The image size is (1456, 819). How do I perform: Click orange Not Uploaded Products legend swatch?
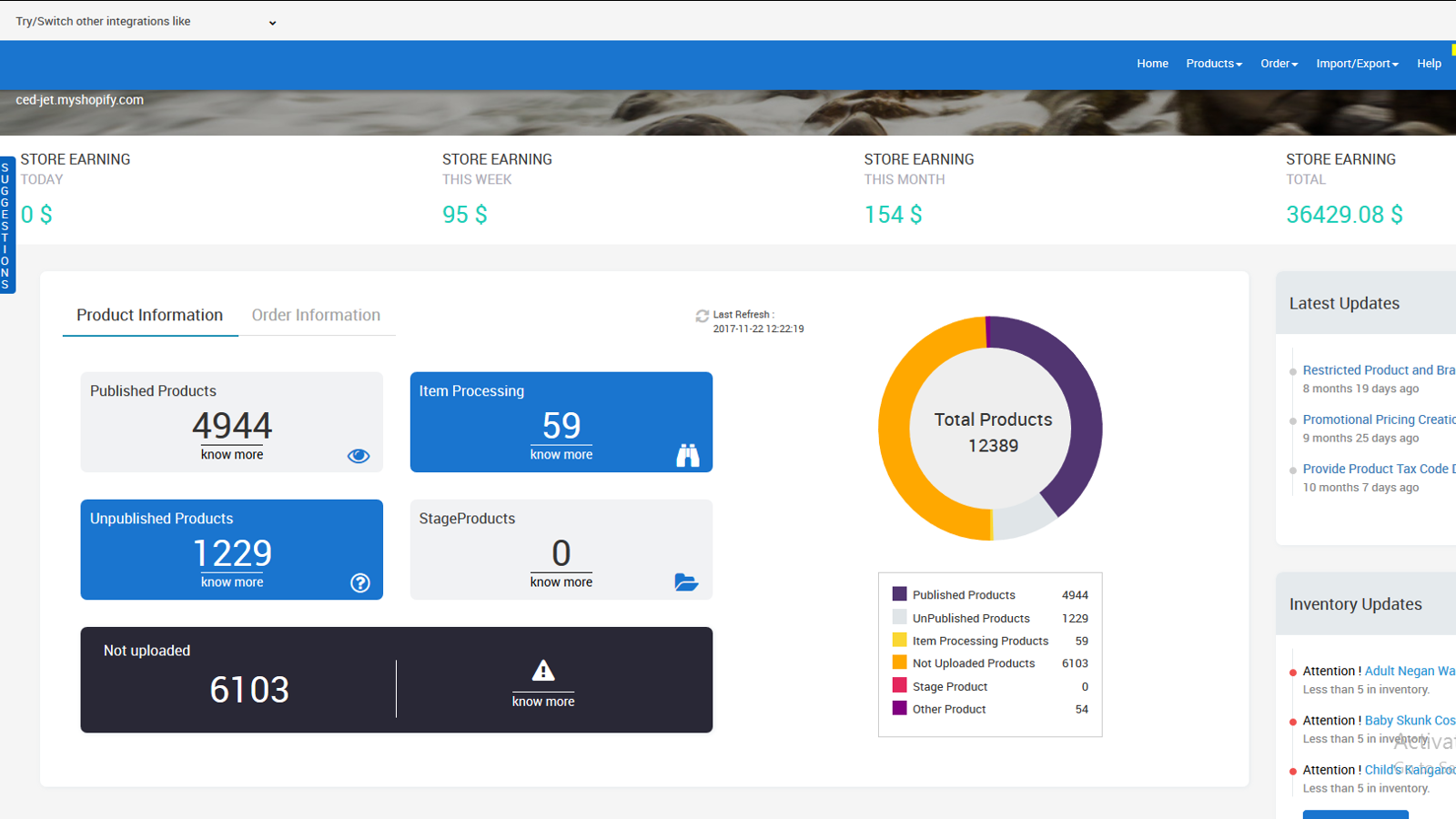tap(899, 662)
